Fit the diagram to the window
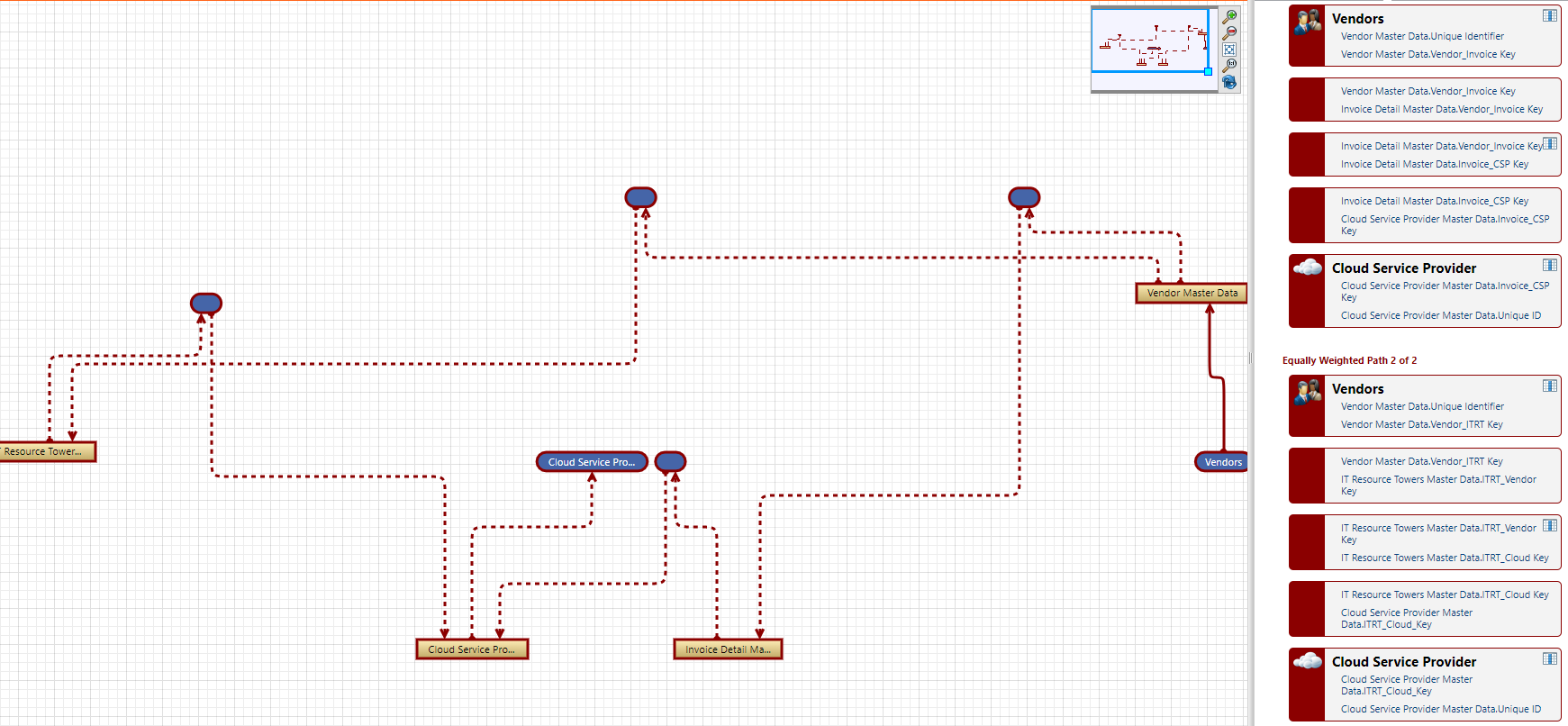Image resolution: width=1568 pixels, height=726 pixels. 1228,50
